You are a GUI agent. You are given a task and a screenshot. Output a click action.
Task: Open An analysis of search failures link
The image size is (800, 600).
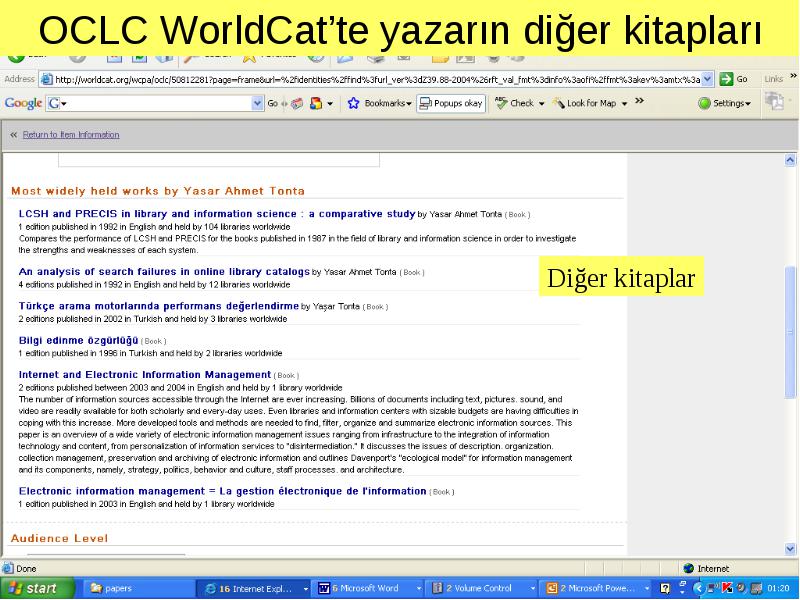pos(164,271)
